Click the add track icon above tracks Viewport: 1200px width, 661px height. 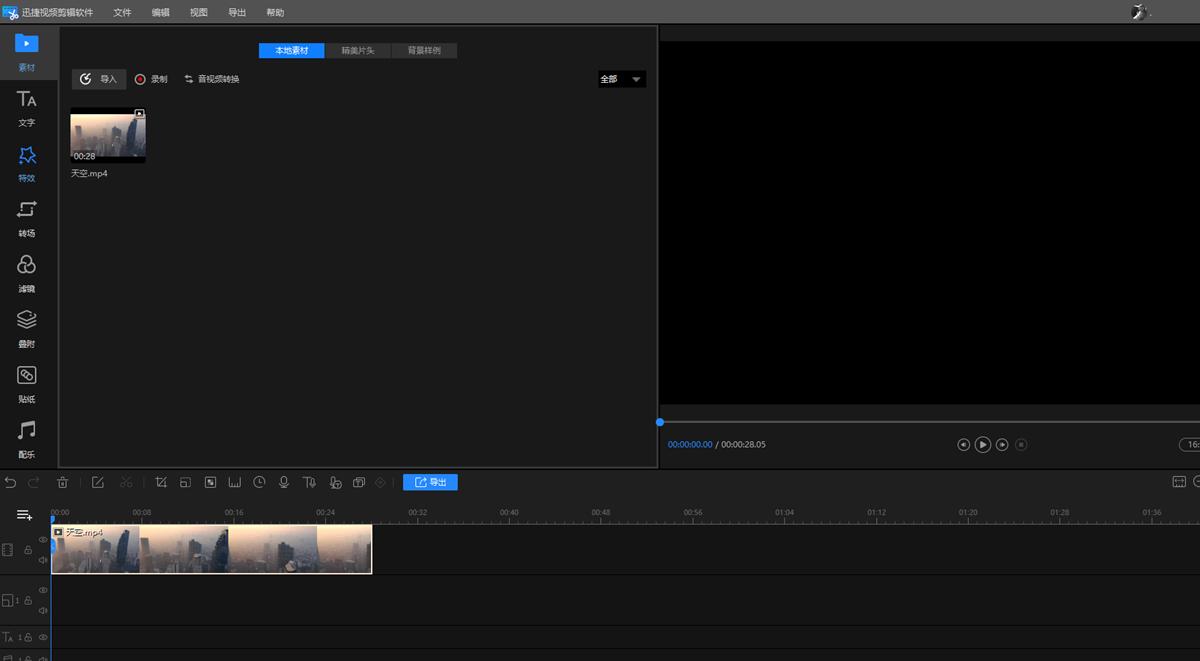tap(25, 515)
